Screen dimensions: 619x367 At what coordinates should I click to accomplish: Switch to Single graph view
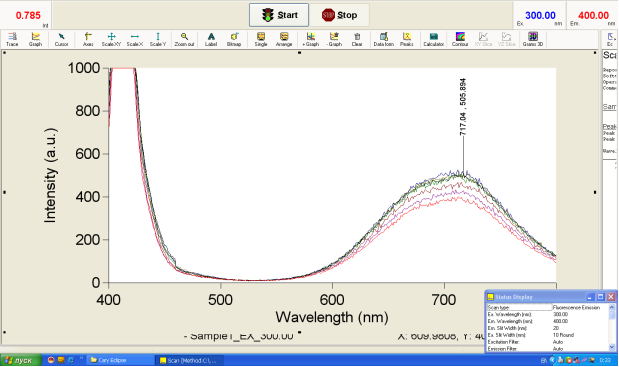261,39
